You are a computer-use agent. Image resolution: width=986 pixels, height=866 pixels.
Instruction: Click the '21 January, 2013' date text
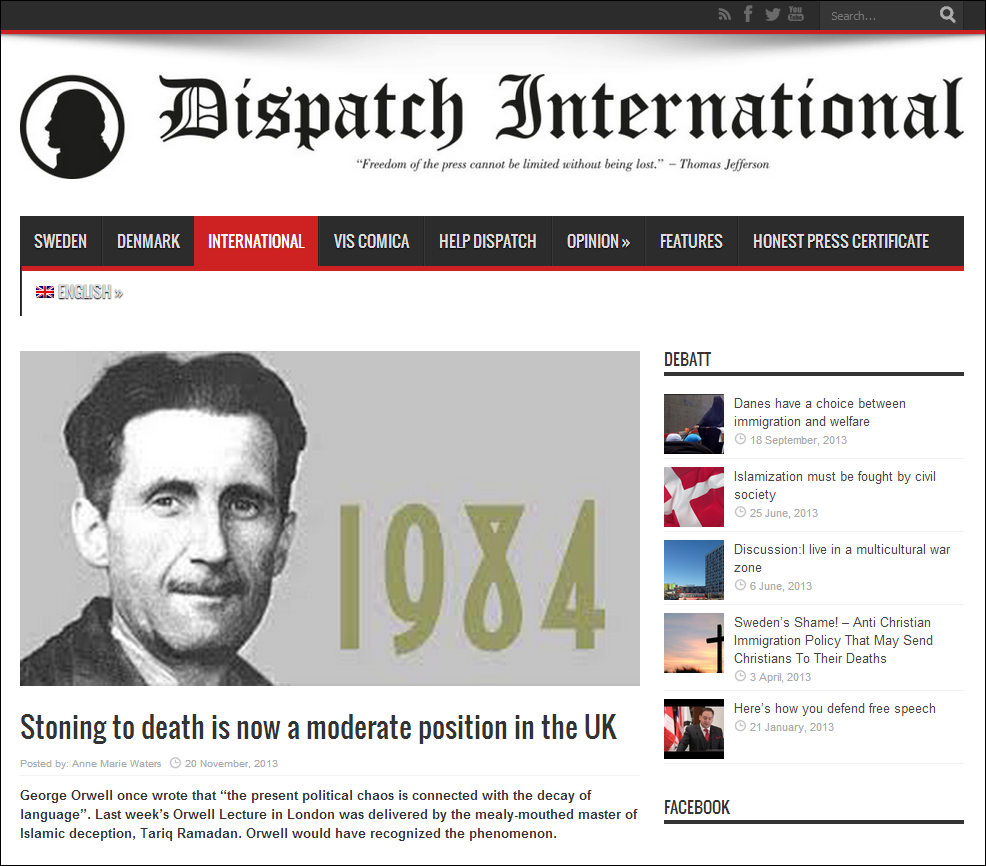tap(792, 727)
